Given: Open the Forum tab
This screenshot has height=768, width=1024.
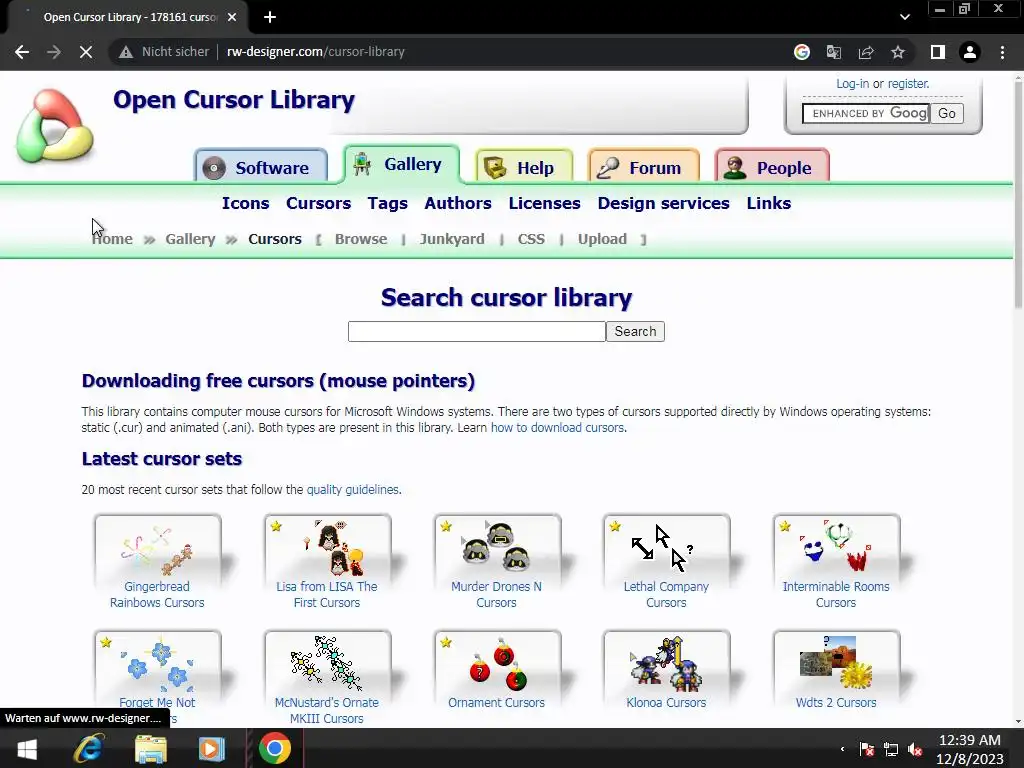Looking at the screenshot, I should coord(643,167).
